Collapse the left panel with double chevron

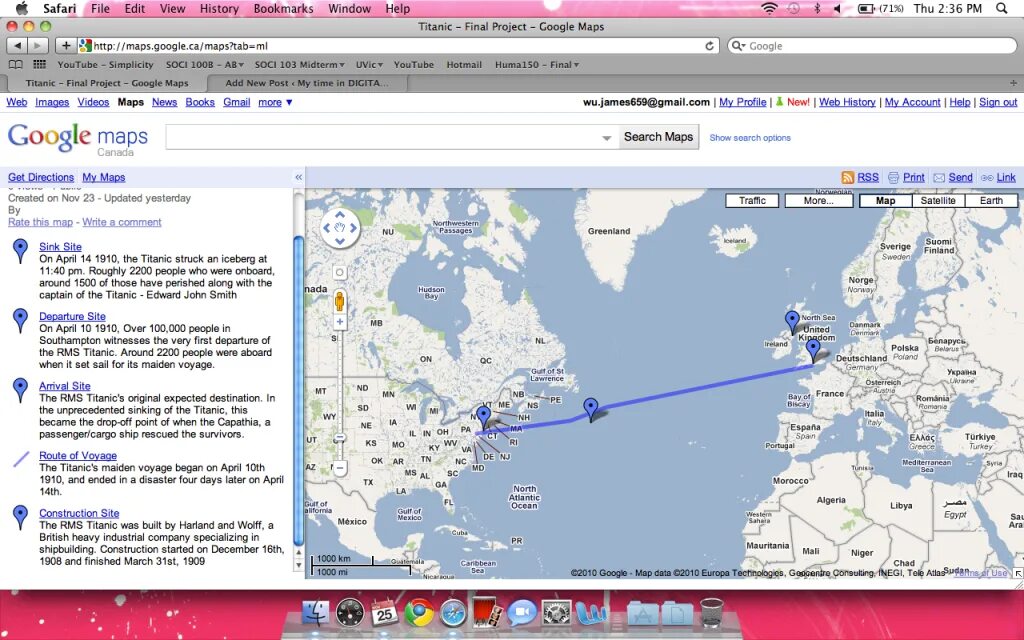tap(298, 177)
